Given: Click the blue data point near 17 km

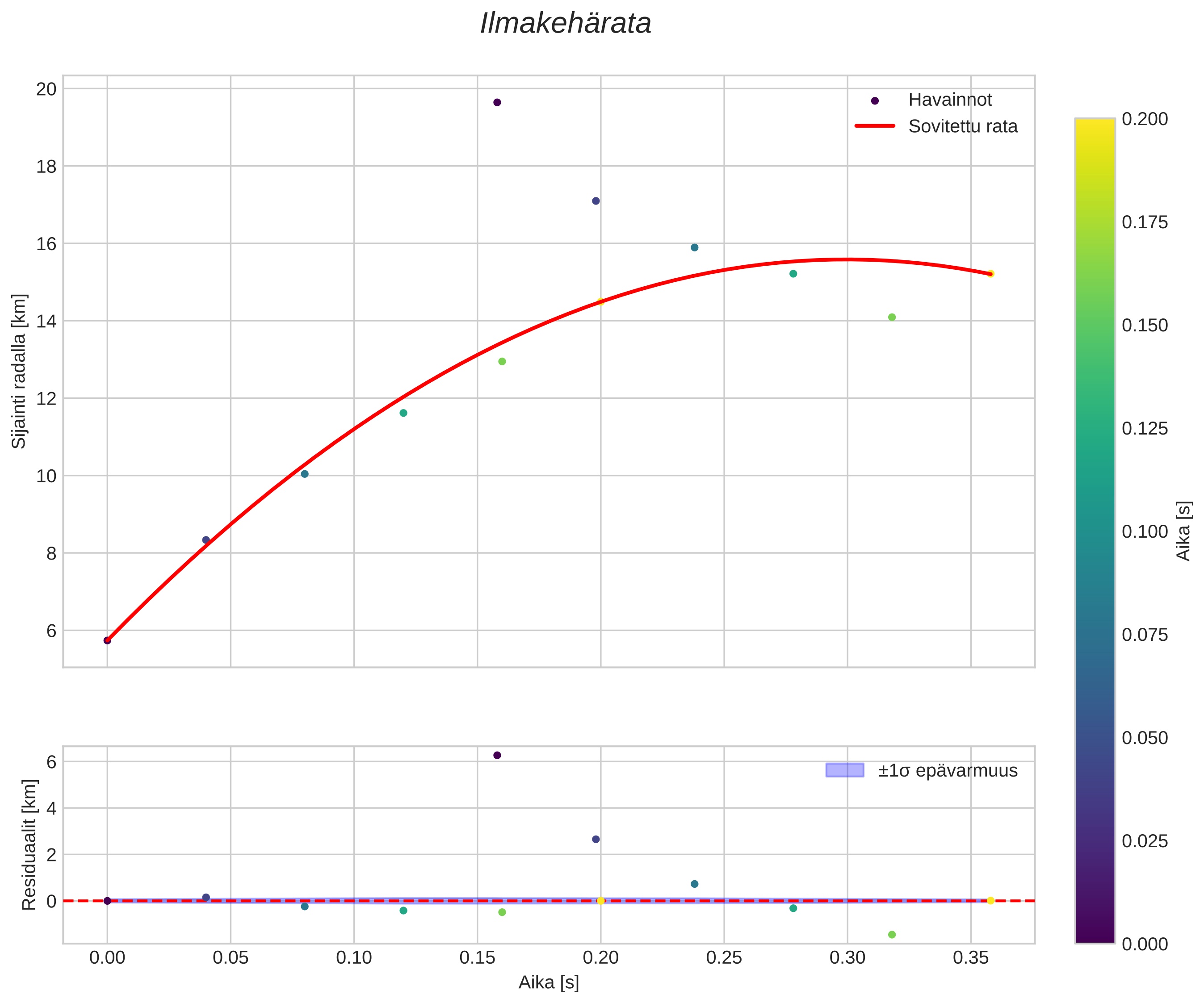Looking at the screenshot, I should click(x=596, y=201).
